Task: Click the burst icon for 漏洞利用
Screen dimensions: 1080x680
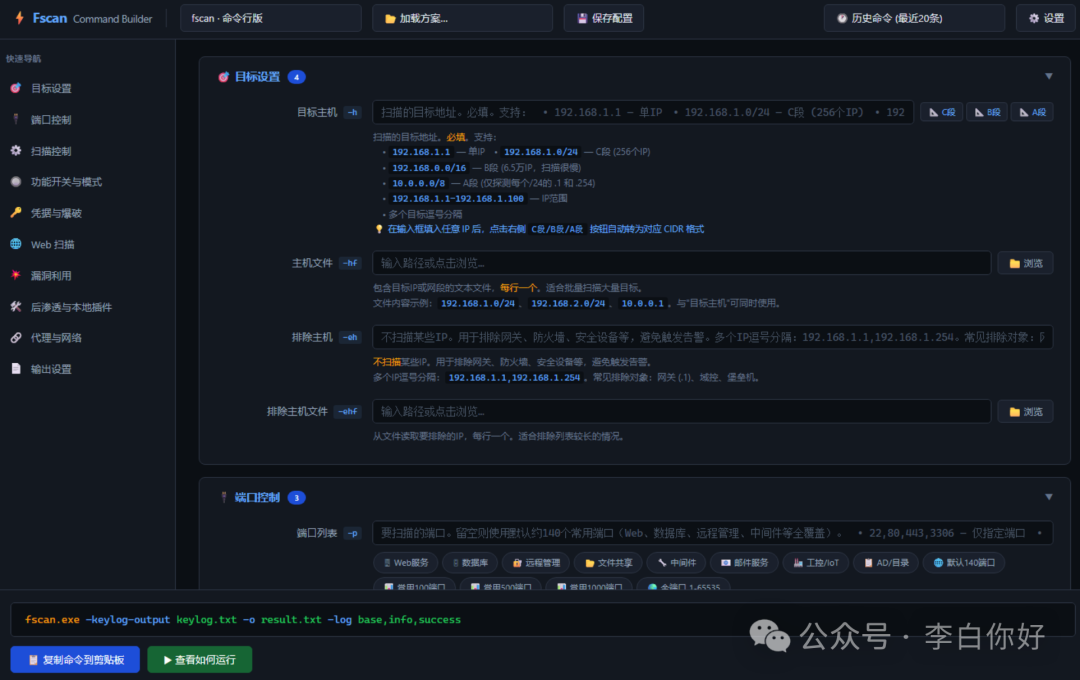Action: [16, 276]
